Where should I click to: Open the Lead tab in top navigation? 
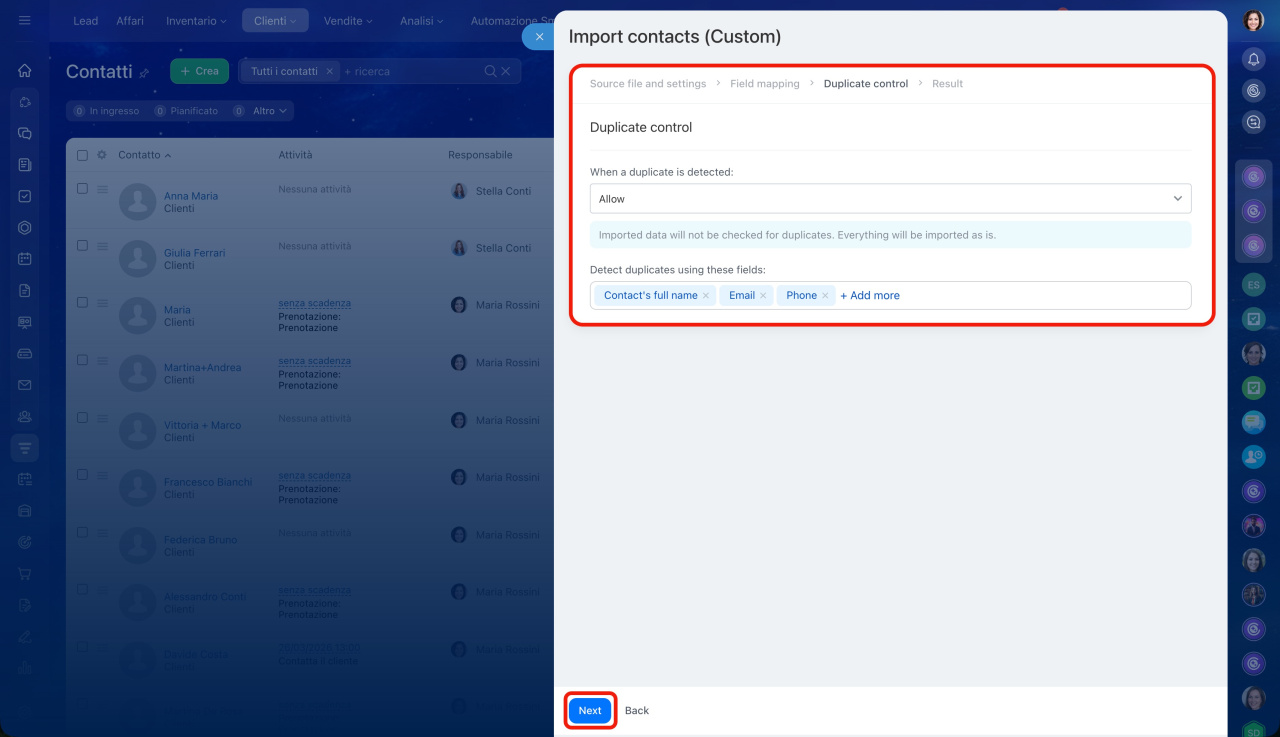(86, 21)
